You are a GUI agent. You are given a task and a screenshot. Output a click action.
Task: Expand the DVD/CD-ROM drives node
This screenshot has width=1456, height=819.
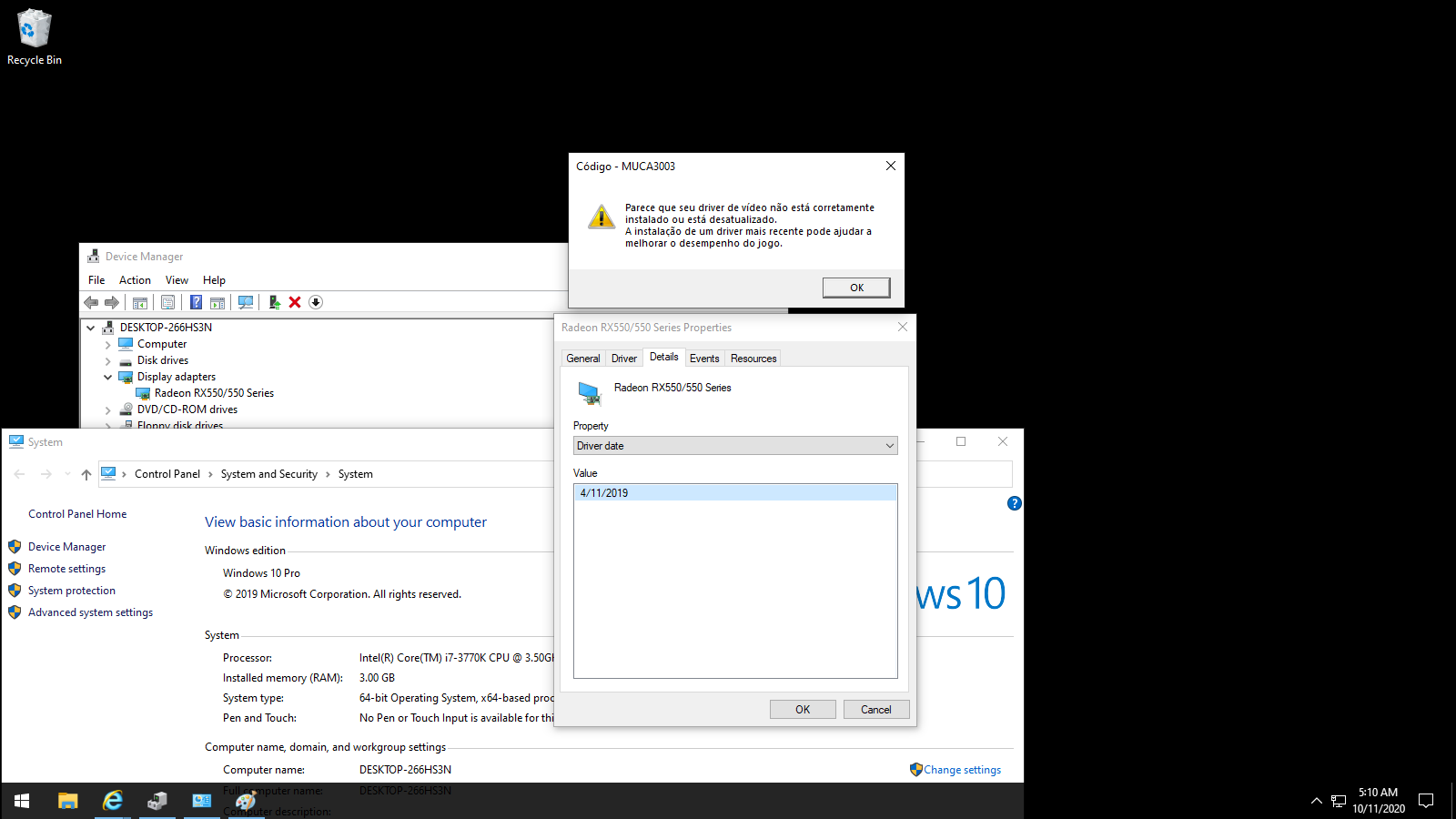[108, 410]
